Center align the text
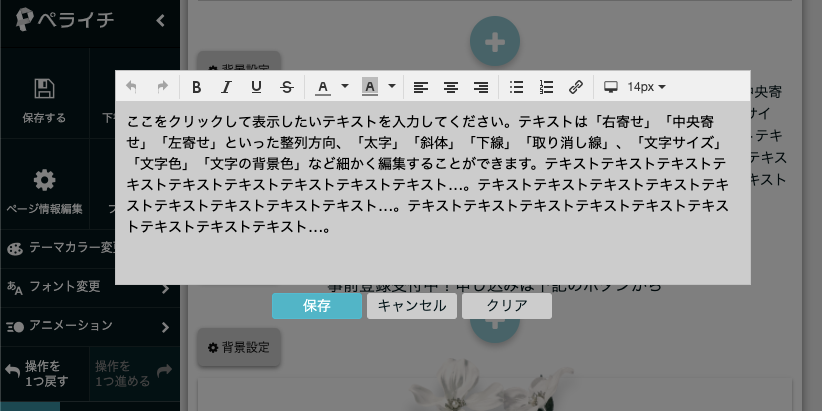This screenshot has width=822, height=411. click(x=451, y=87)
